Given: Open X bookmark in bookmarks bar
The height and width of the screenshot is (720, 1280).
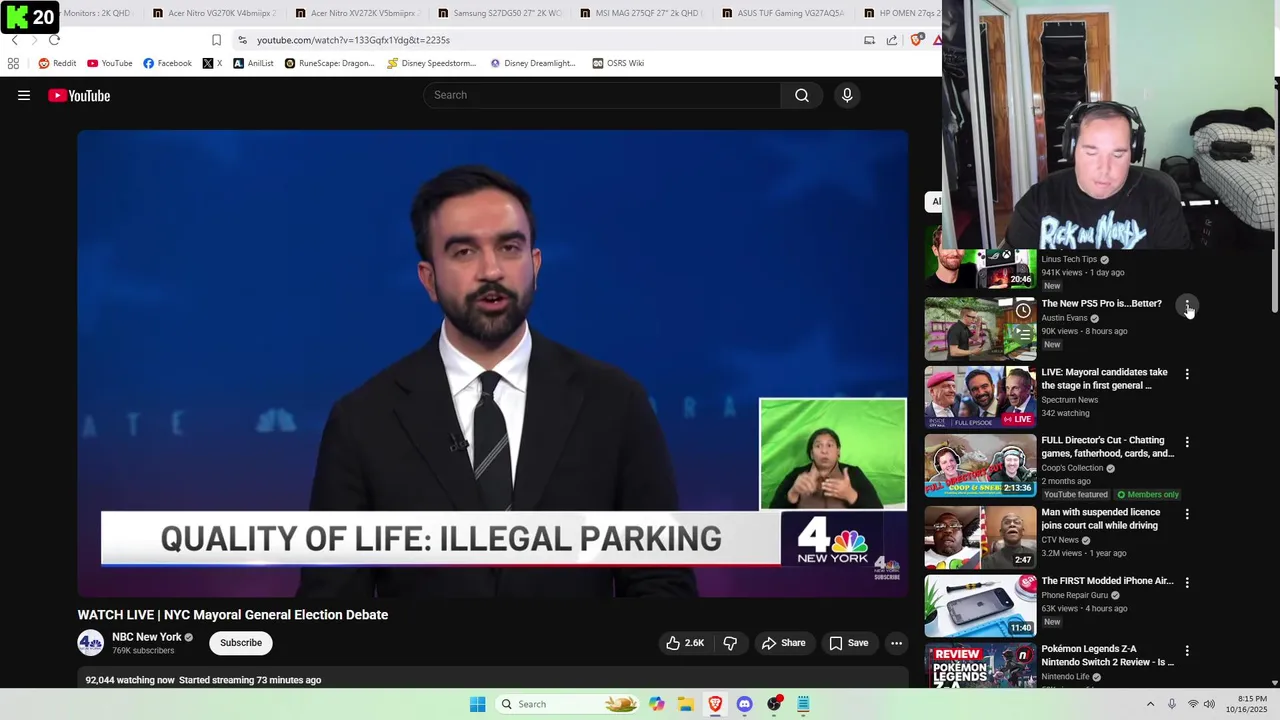Looking at the screenshot, I should pyautogui.click(x=212, y=63).
